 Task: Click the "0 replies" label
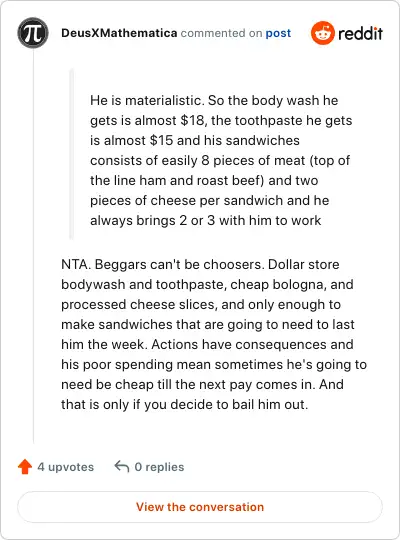click(159, 467)
